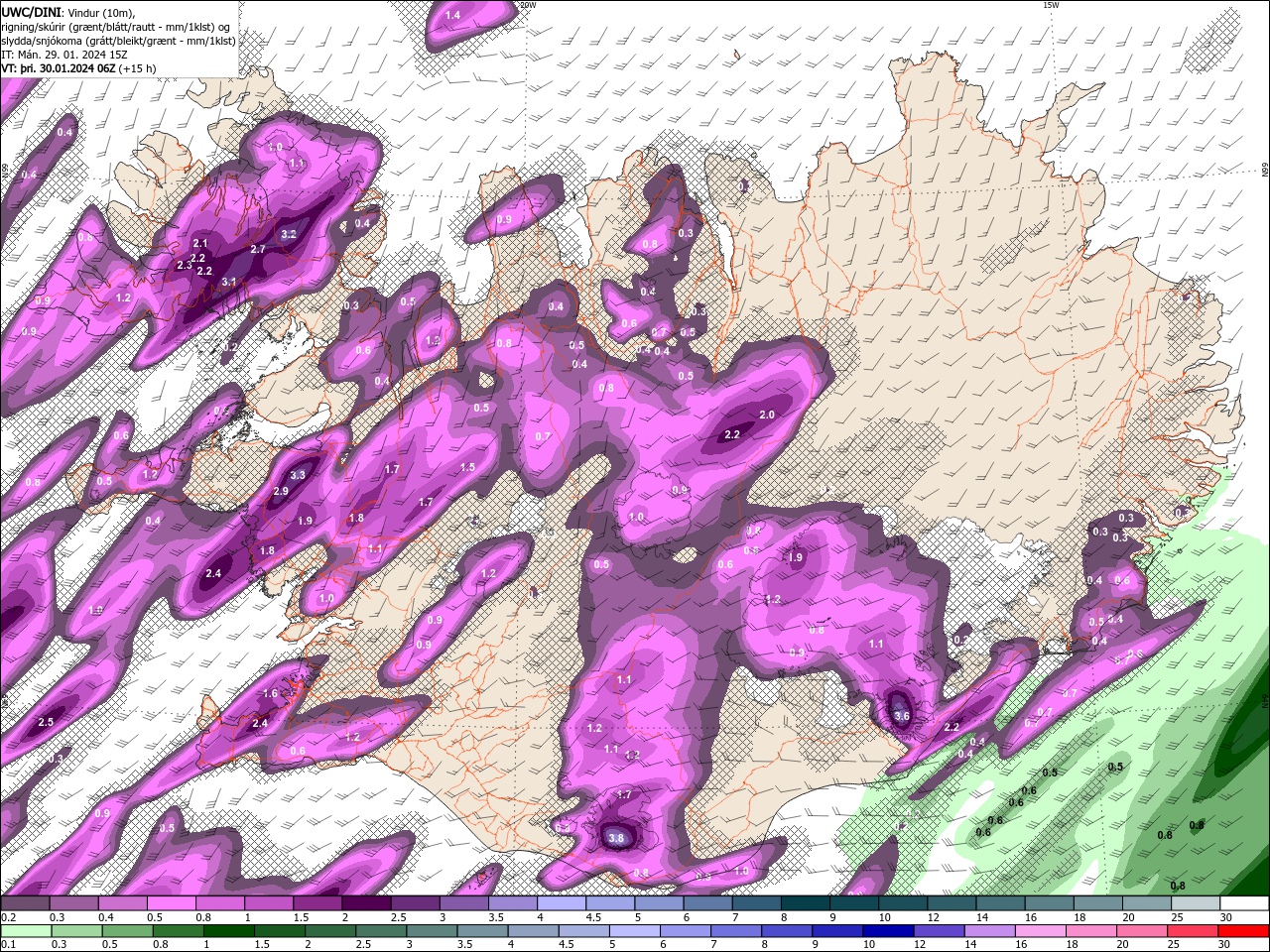Click the 0.1 label starting the rain legend
Screen dimensions: 1270x952
[8, 945]
